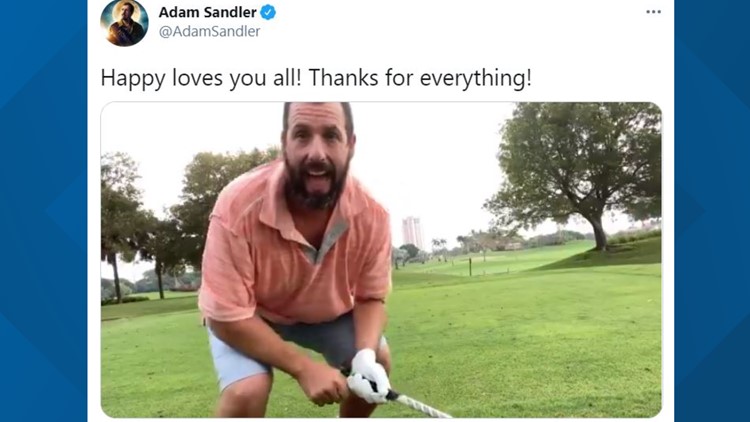The width and height of the screenshot is (750, 422).
Task: Click the Adam Sandler display name
Action: pos(208,12)
